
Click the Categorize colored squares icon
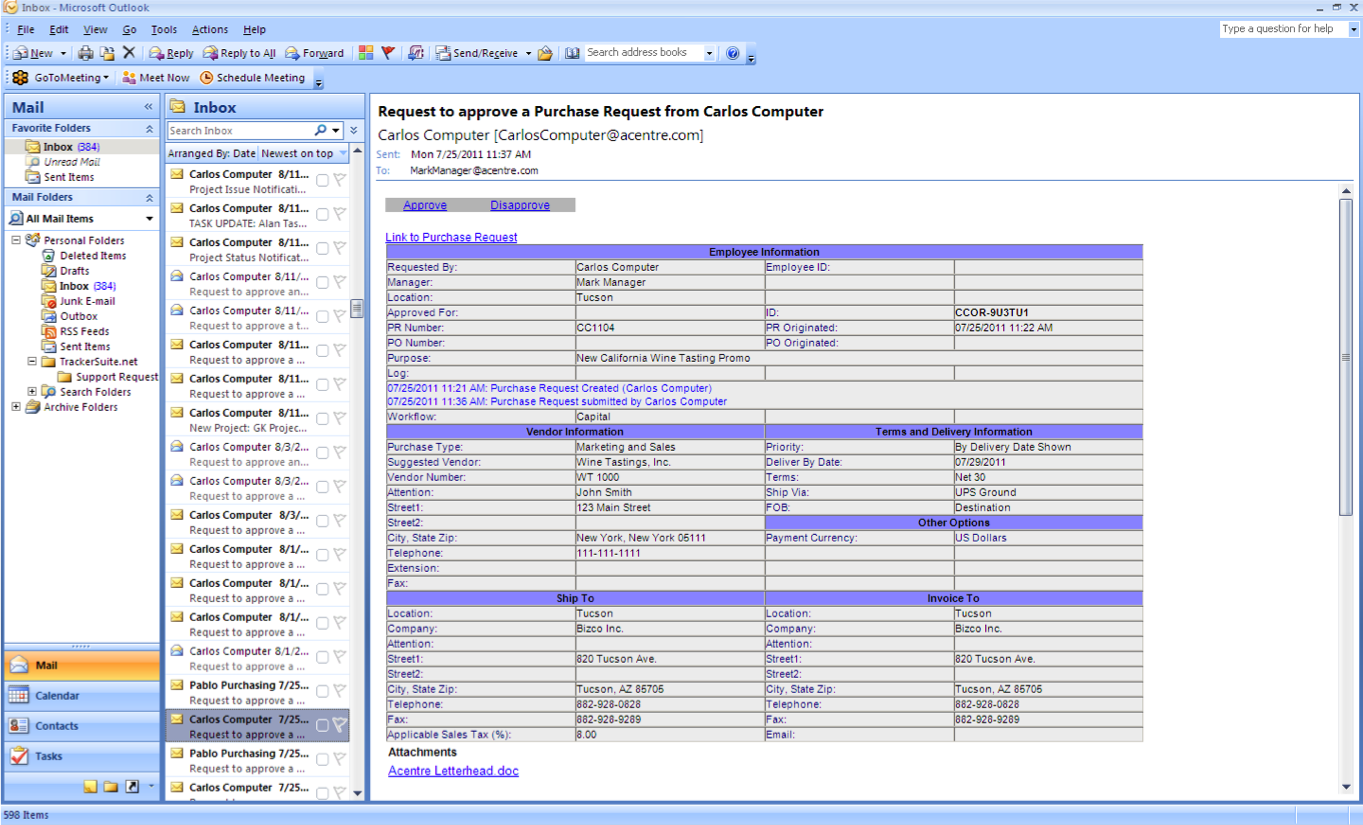point(366,53)
